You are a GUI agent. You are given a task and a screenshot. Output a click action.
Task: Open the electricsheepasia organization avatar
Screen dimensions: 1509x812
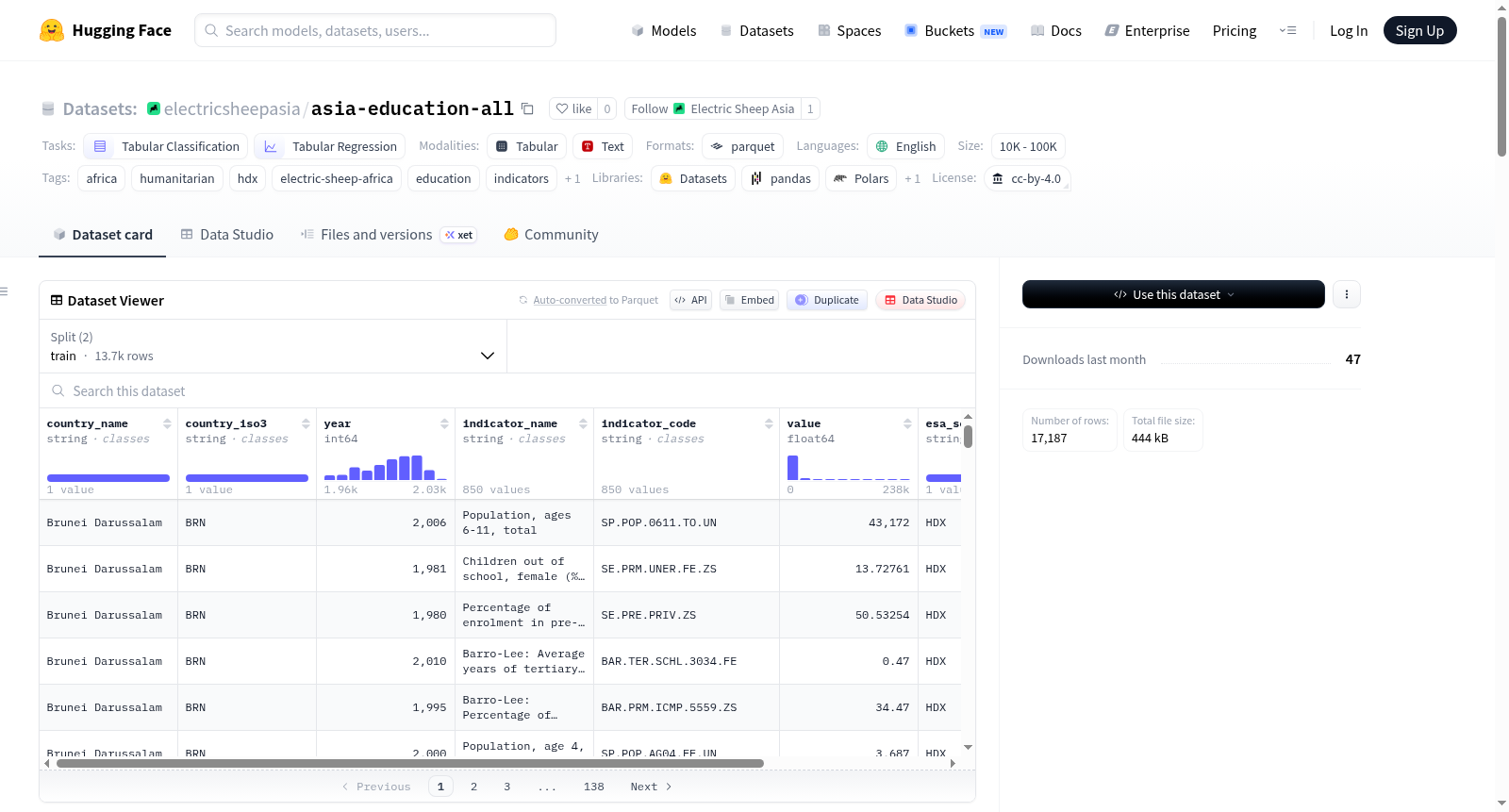pos(154,108)
